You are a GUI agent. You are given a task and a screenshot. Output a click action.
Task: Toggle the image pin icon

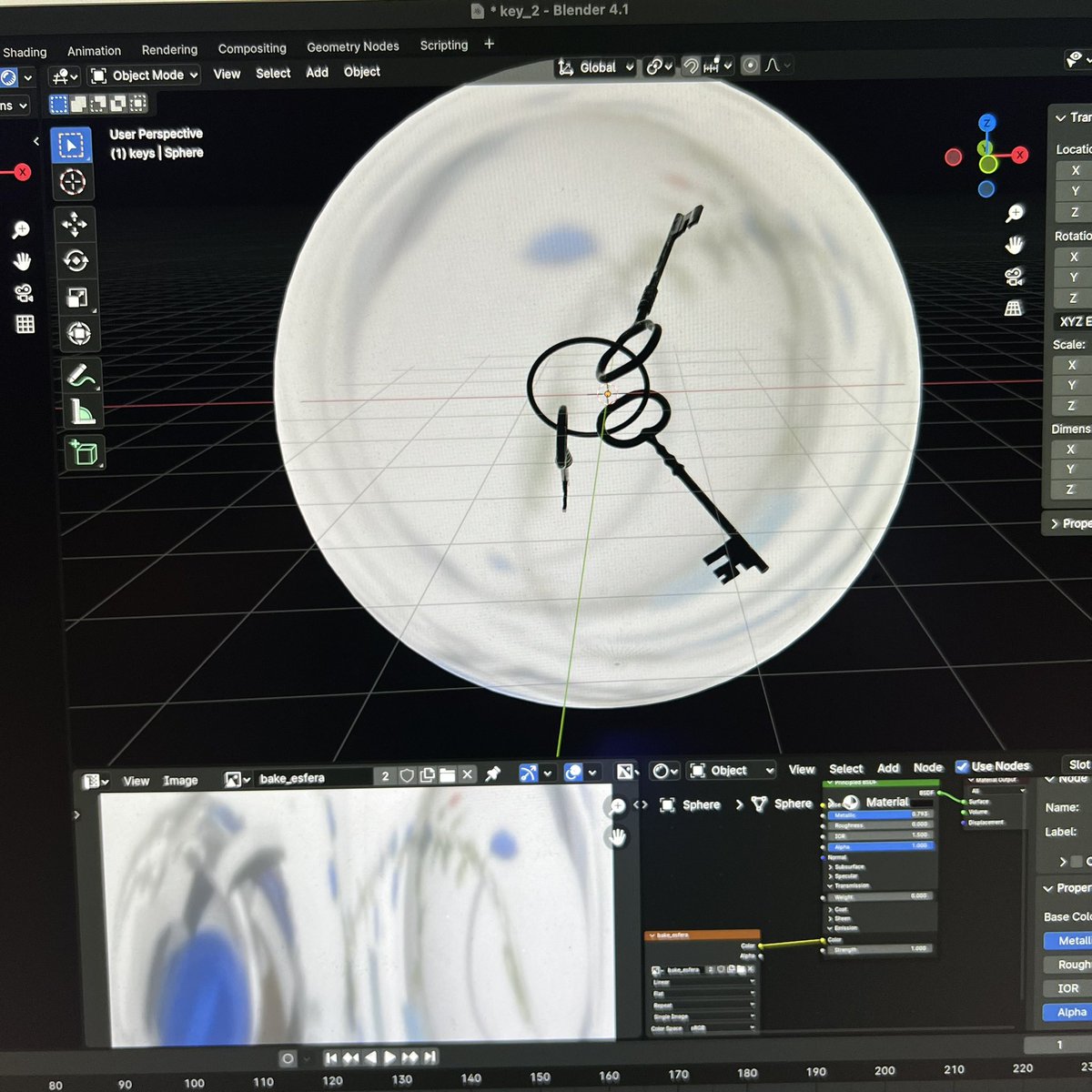coord(492,774)
